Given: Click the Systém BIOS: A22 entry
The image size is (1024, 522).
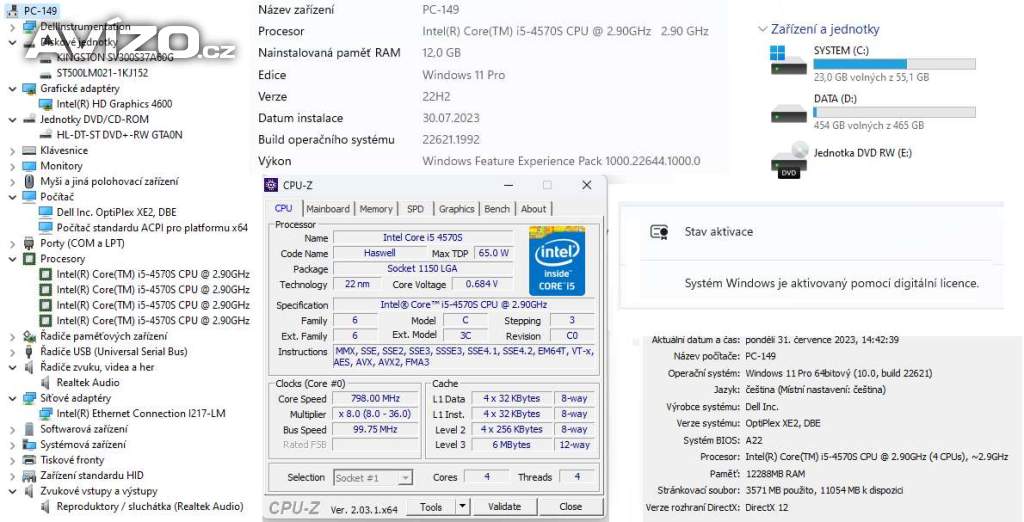Looking at the screenshot, I should coord(722,440).
